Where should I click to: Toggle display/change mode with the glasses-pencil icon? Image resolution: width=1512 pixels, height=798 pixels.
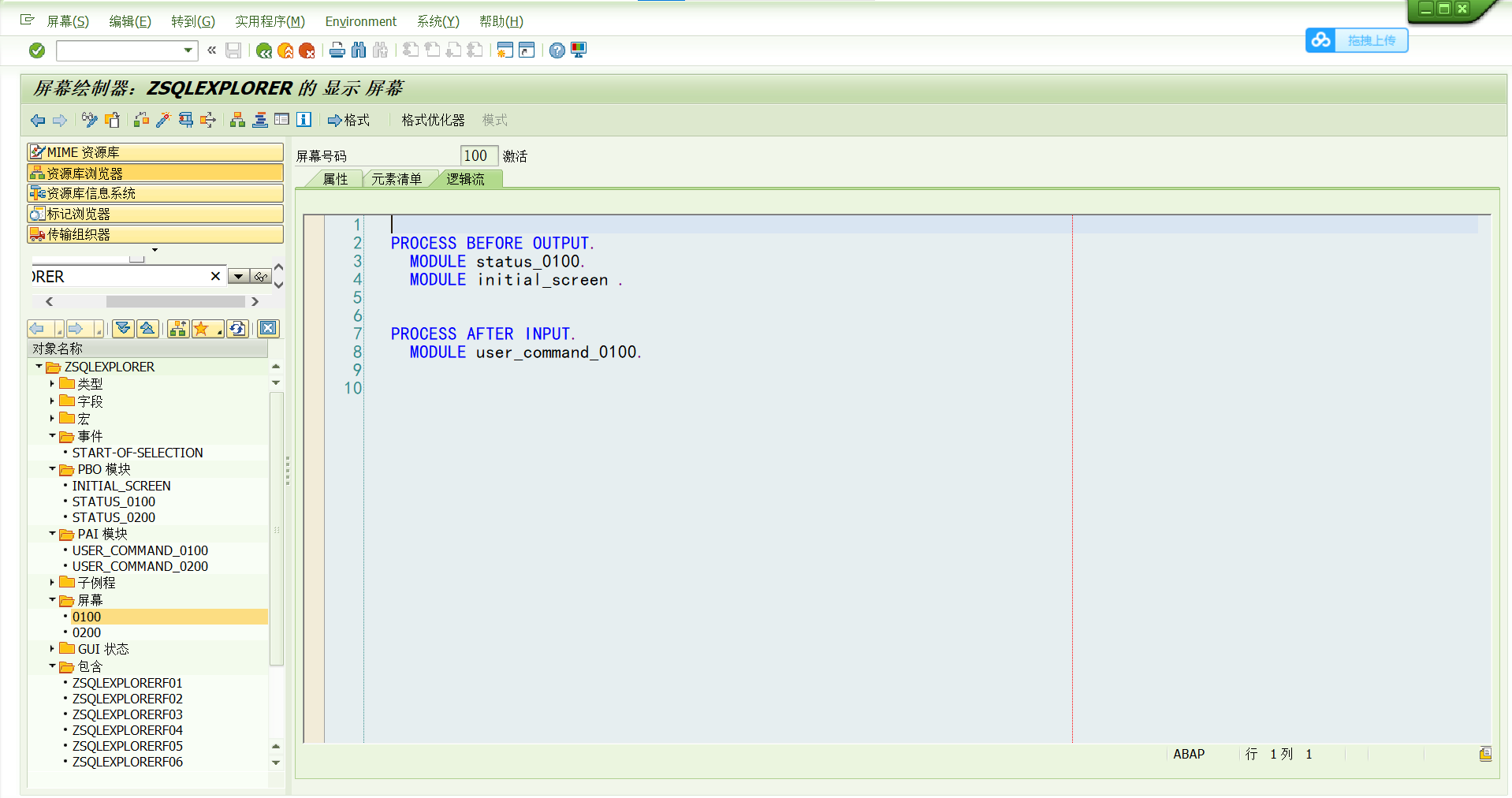pyautogui.click(x=88, y=120)
